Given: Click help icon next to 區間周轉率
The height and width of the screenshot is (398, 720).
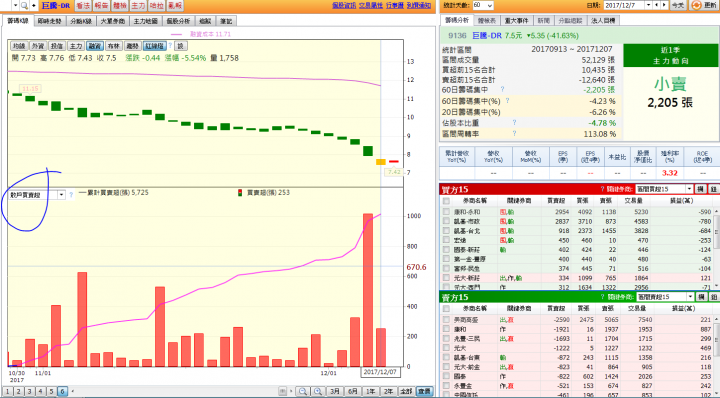Looking at the screenshot, I should click(514, 134).
